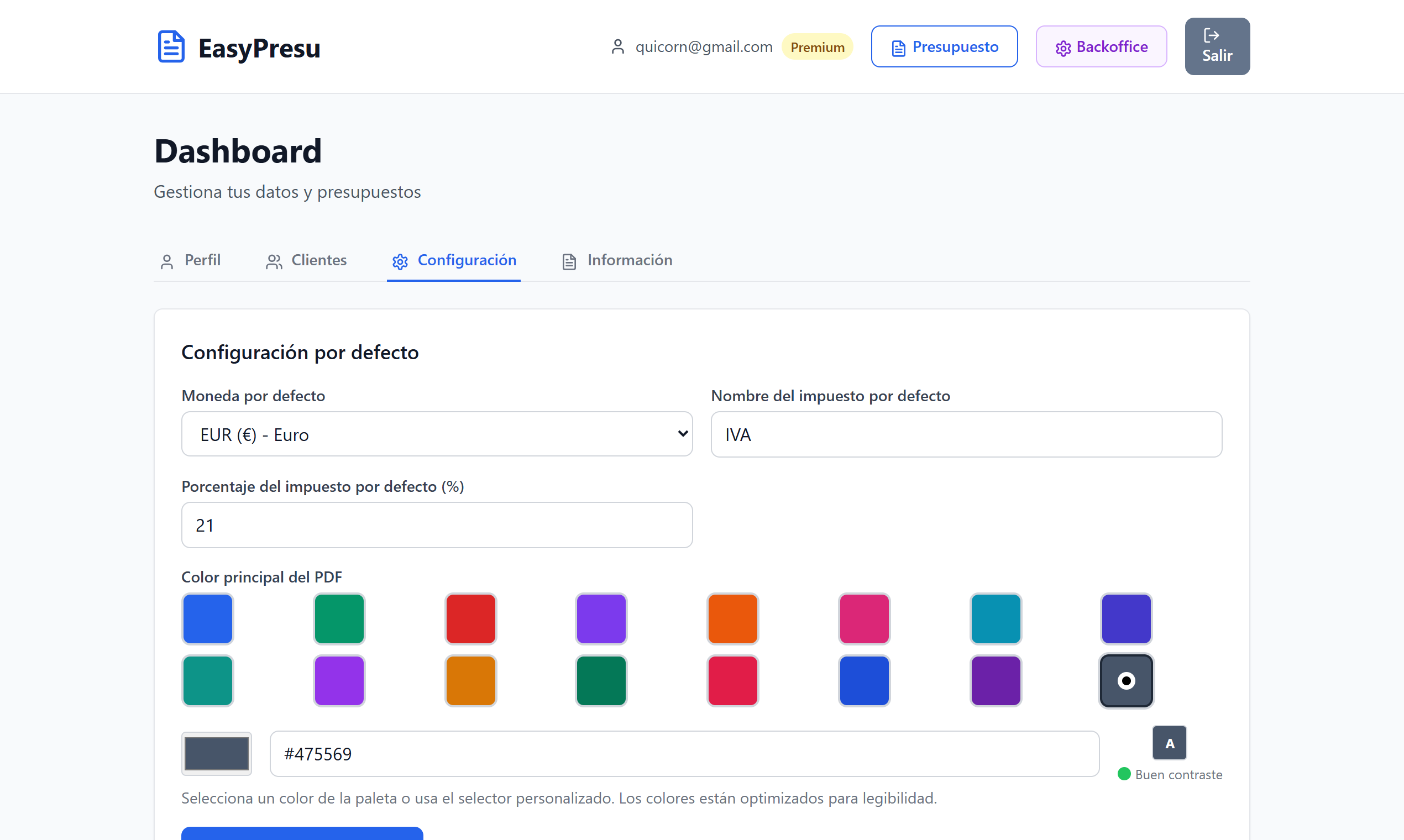Pick the orange color swatch
Image resolution: width=1404 pixels, height=840 pixels.
732,619
